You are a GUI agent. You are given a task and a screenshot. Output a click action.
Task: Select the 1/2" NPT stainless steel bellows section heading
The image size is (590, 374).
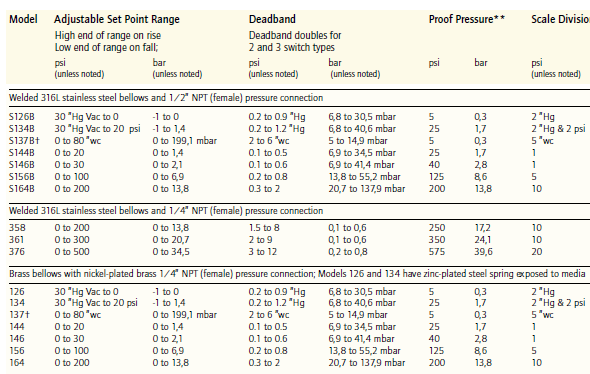coord(166,98)
